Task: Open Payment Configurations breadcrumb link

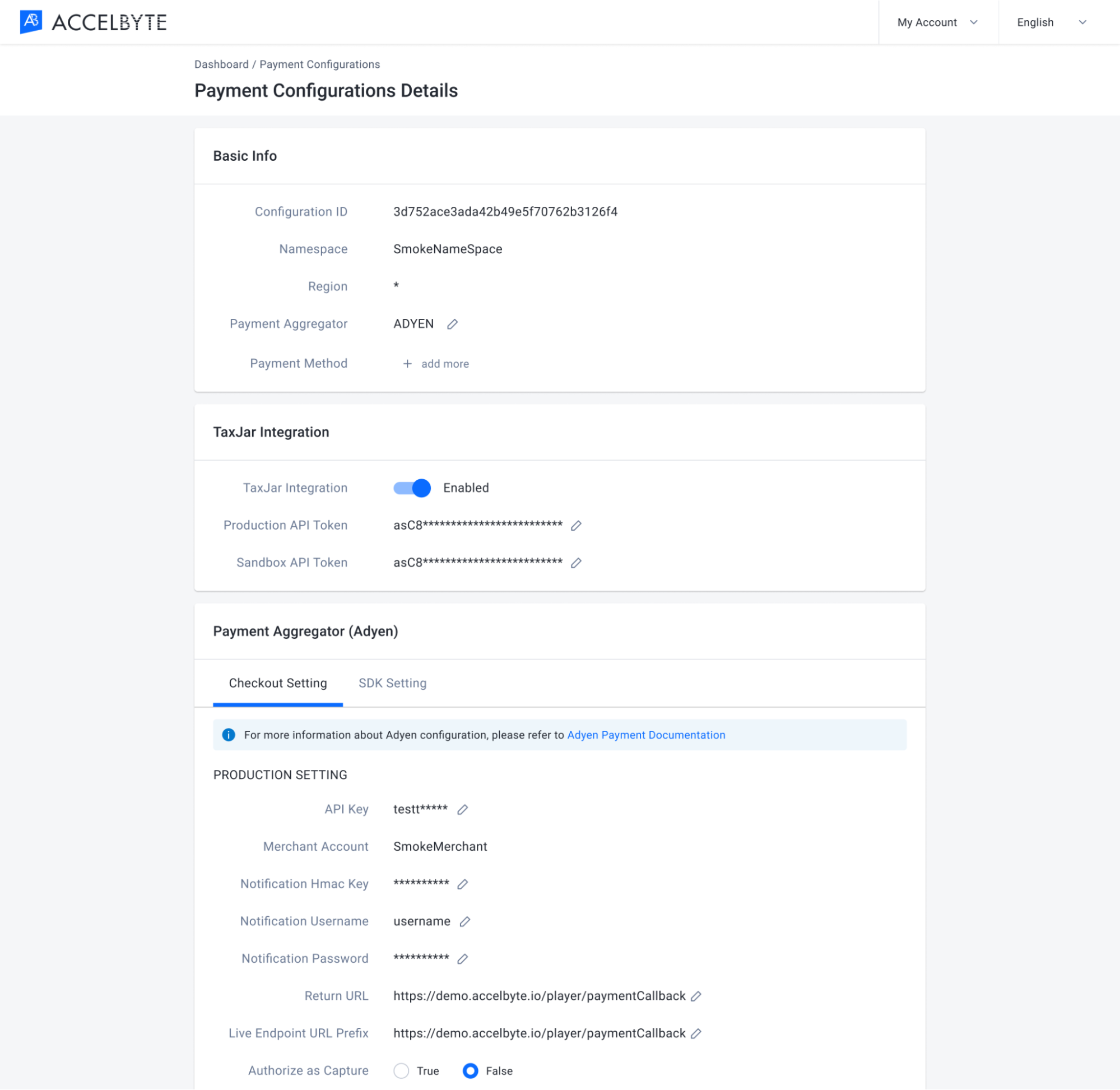Action: 319,64
